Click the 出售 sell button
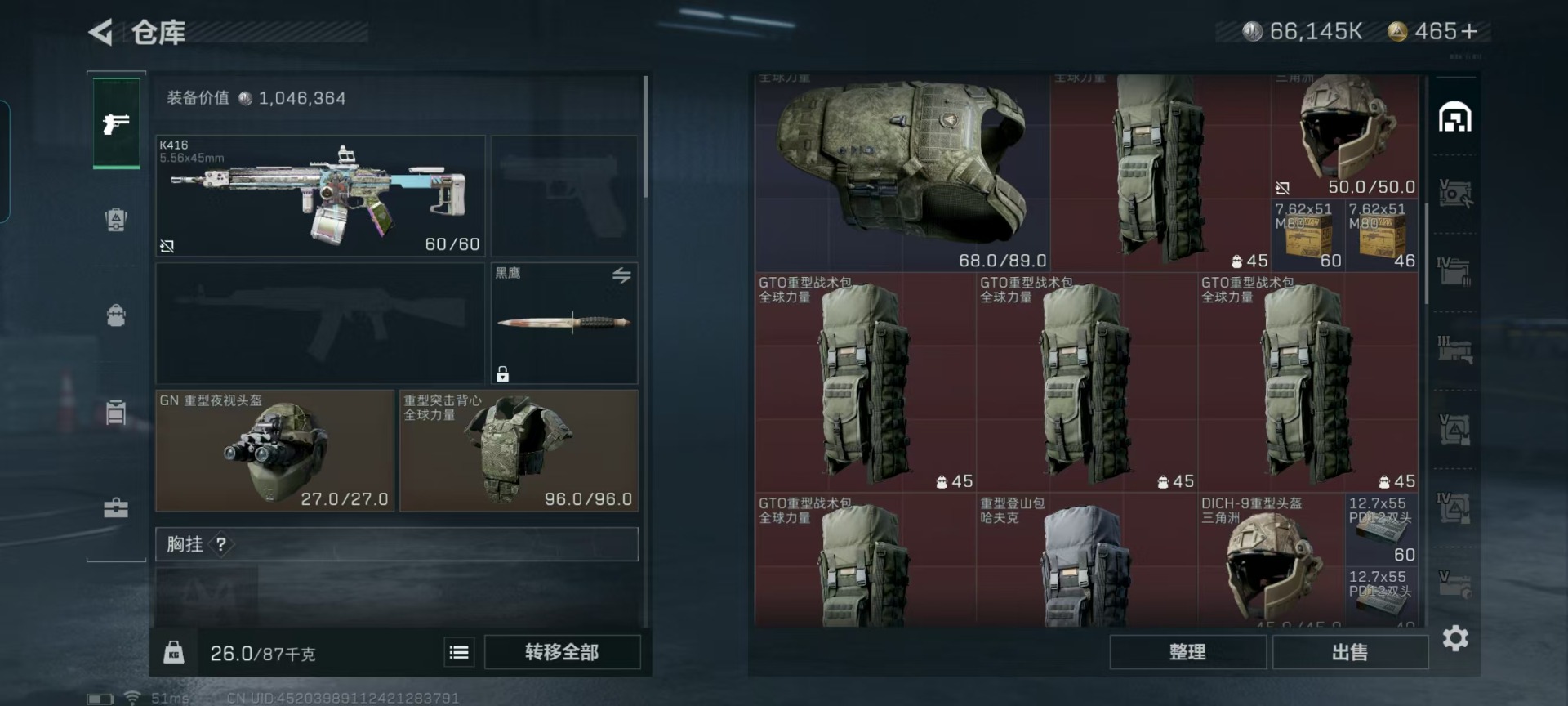Image resolution: width=1568 pixels, height=706 pixels. (x=1350, y=652)
